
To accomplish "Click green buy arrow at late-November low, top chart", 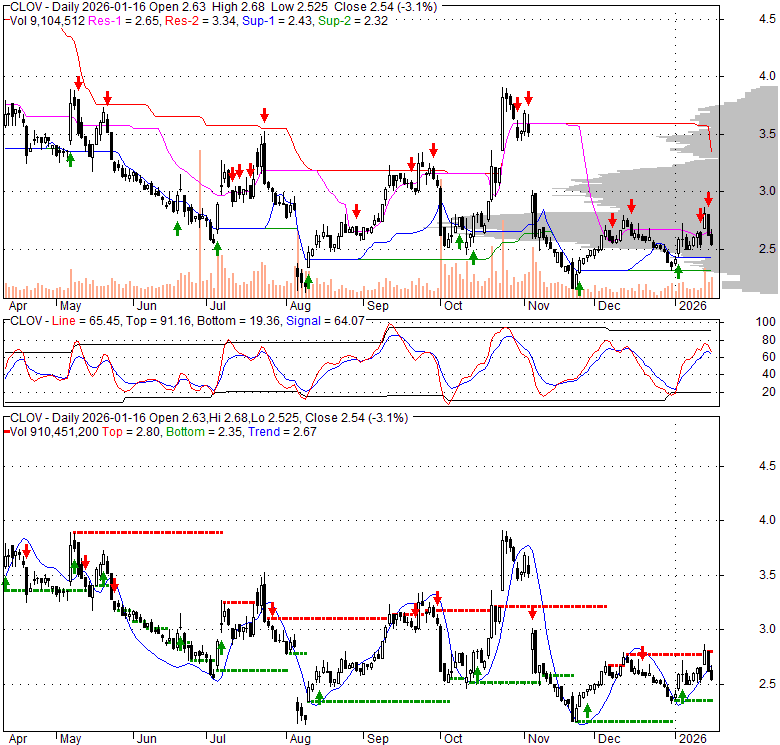I will point(579,288).
